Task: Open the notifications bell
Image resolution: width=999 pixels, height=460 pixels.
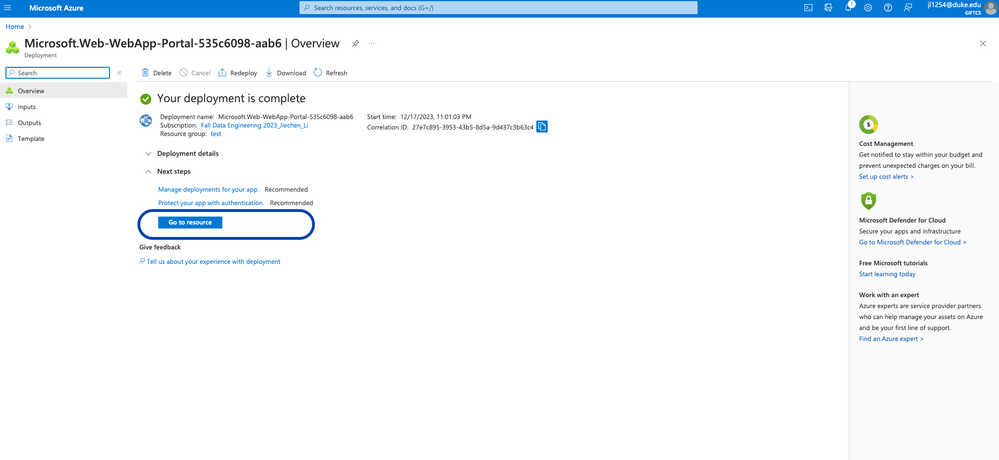Action: point(849,7)
